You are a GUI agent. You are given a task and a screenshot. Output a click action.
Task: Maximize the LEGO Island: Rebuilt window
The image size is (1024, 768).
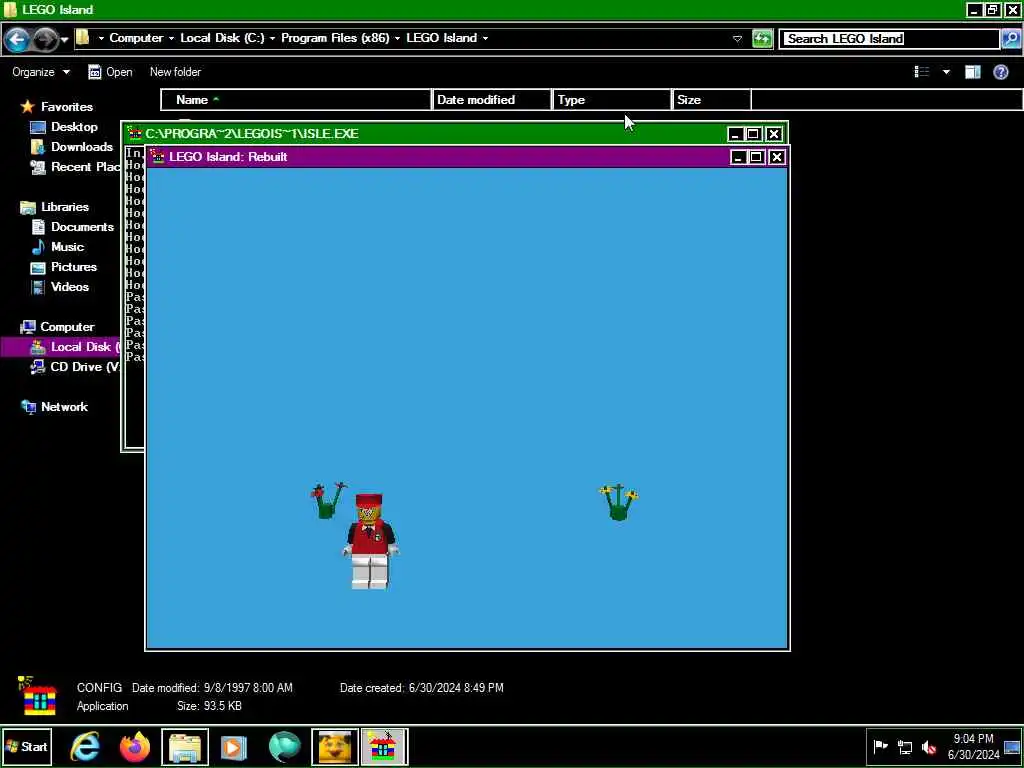(756, 157)
